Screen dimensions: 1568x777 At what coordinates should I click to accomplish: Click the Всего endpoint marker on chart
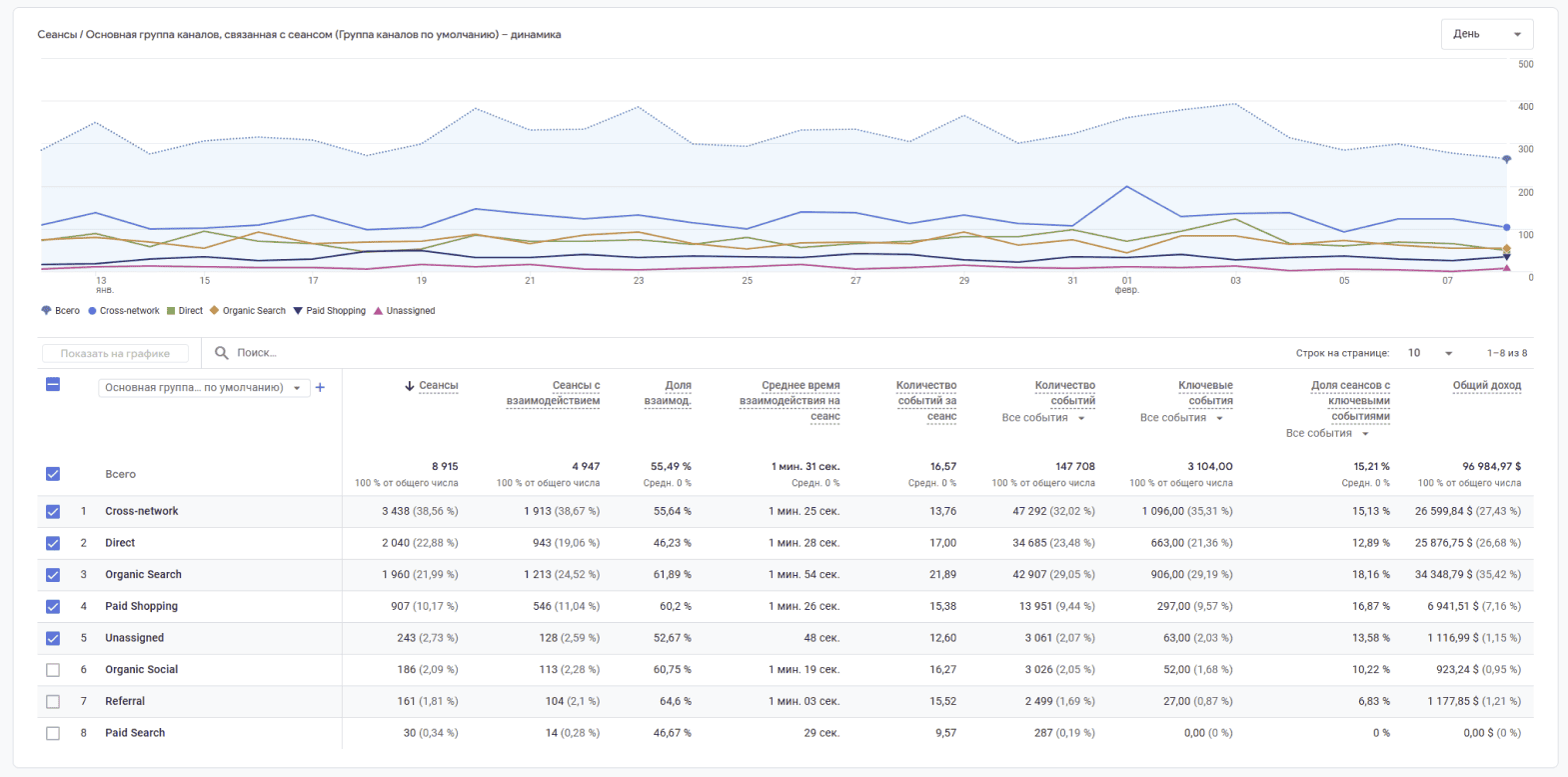point(1507,159)
